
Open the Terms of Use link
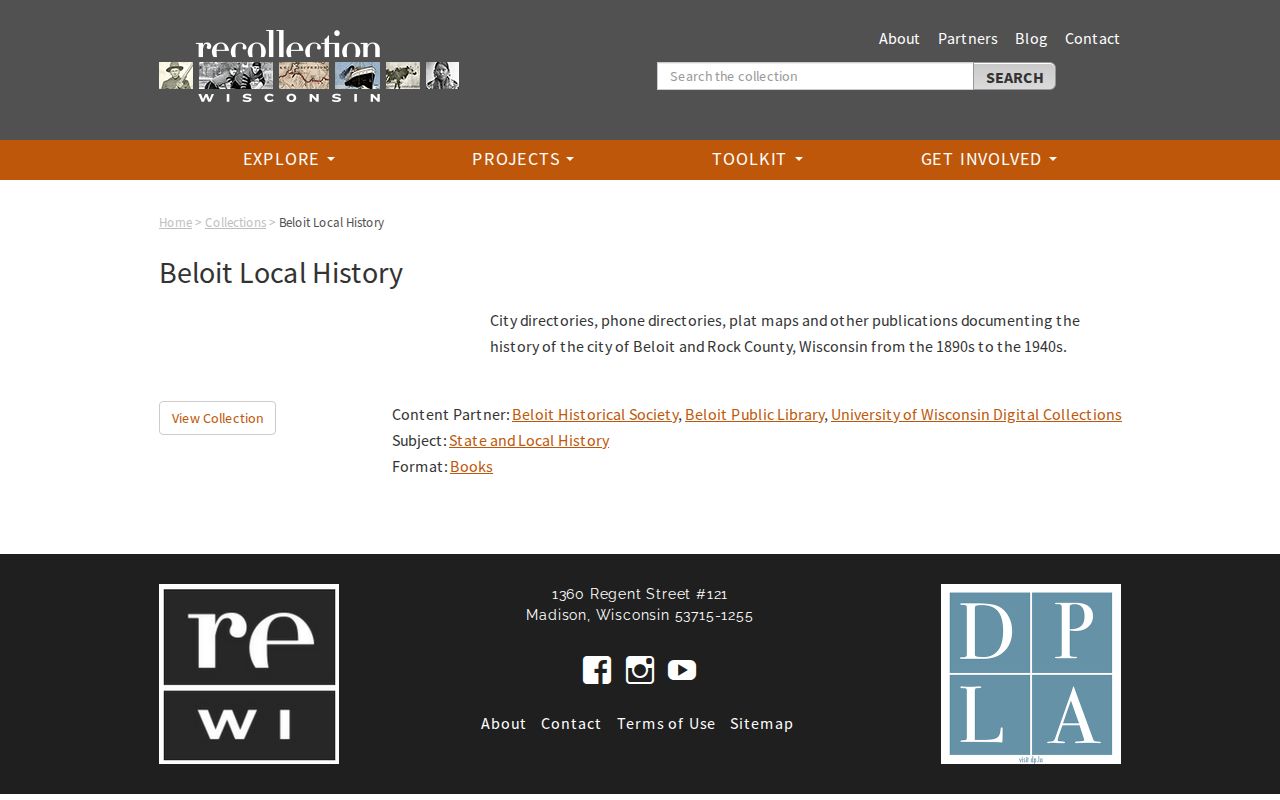666,723
